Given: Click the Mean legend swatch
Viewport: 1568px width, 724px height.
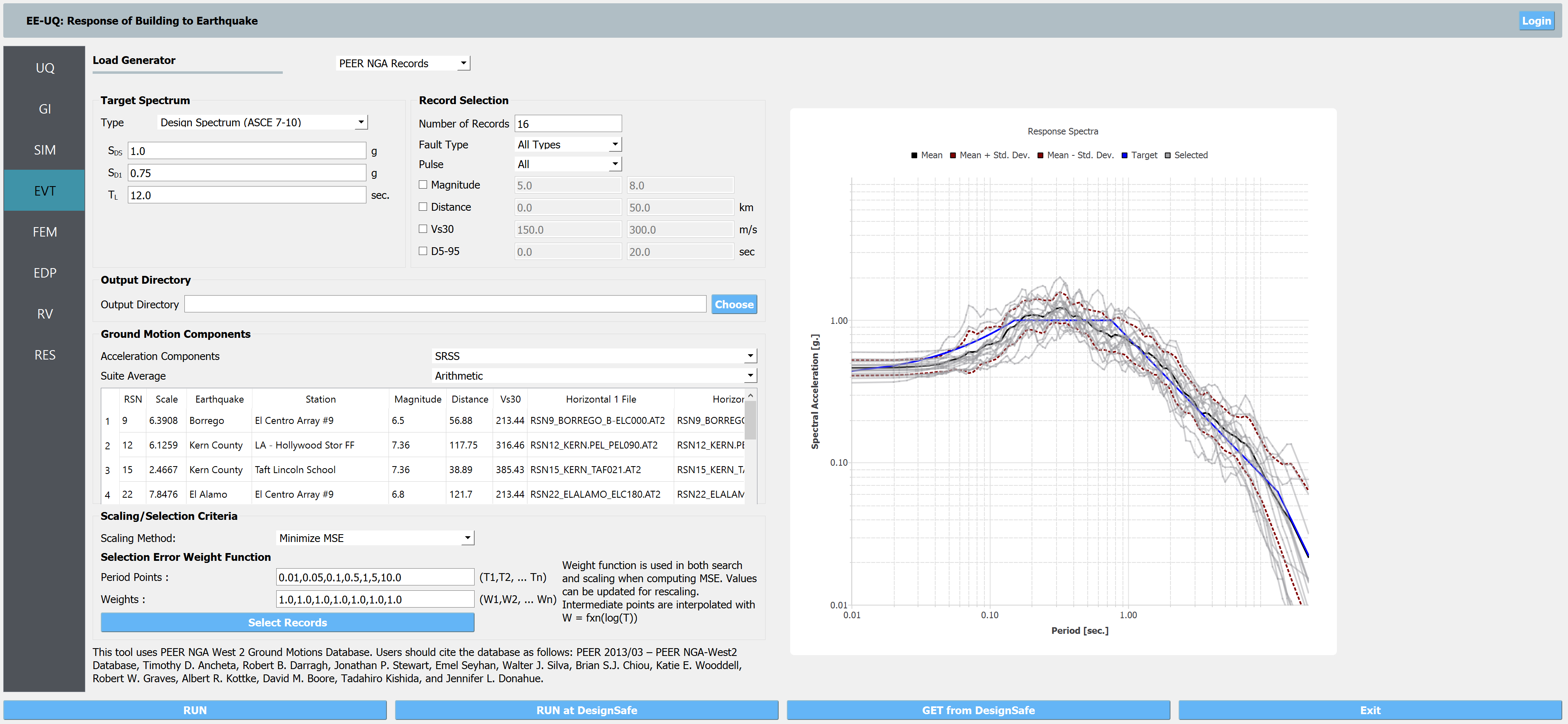Looking at the screenshot, I should tap(914, 155).
